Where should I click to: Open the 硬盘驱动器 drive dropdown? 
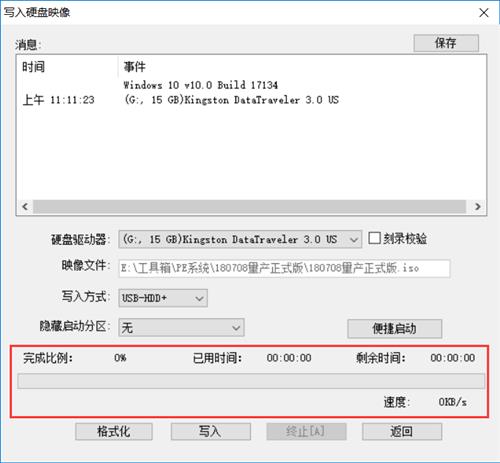[x=240, y=239]
